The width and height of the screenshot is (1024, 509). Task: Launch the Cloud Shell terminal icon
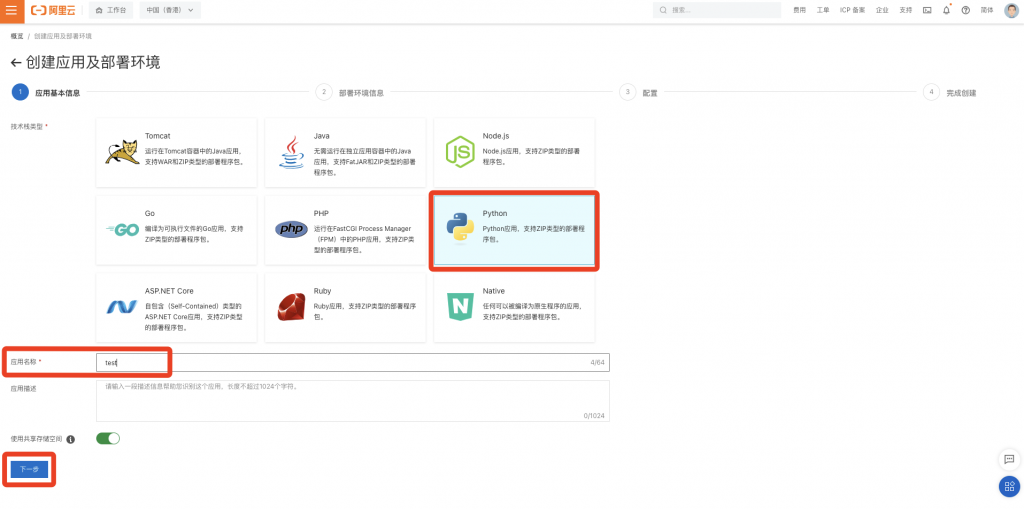(927, 10)
